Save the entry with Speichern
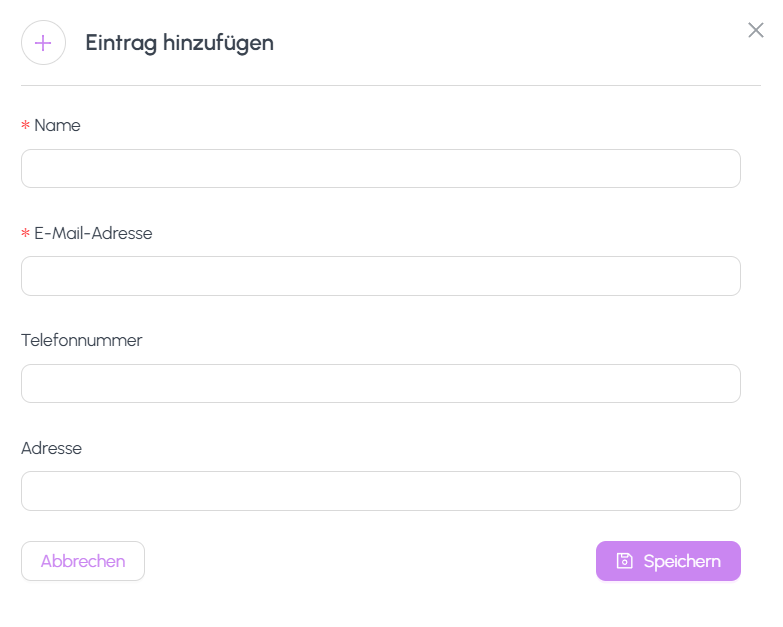This screenshot has height=627, width=783. tap(668, 561)
